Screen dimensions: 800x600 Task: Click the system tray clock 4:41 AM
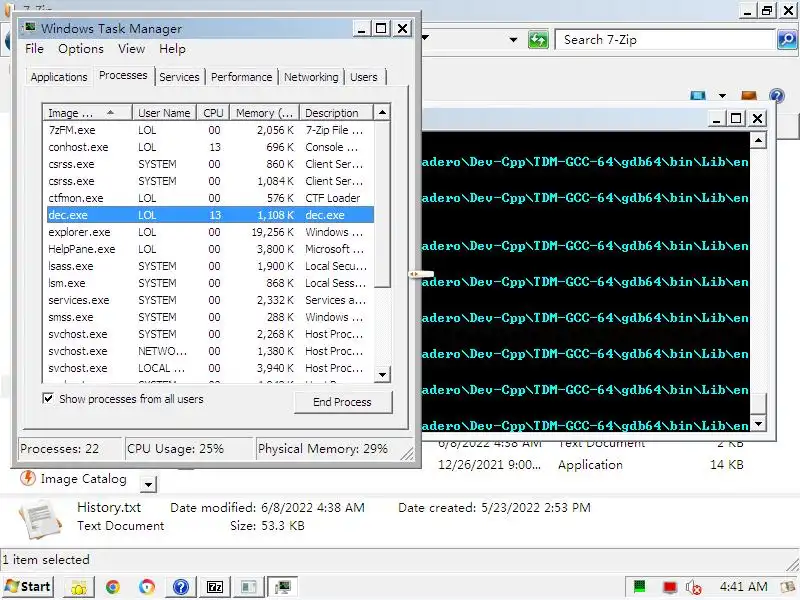pos(743,587)
